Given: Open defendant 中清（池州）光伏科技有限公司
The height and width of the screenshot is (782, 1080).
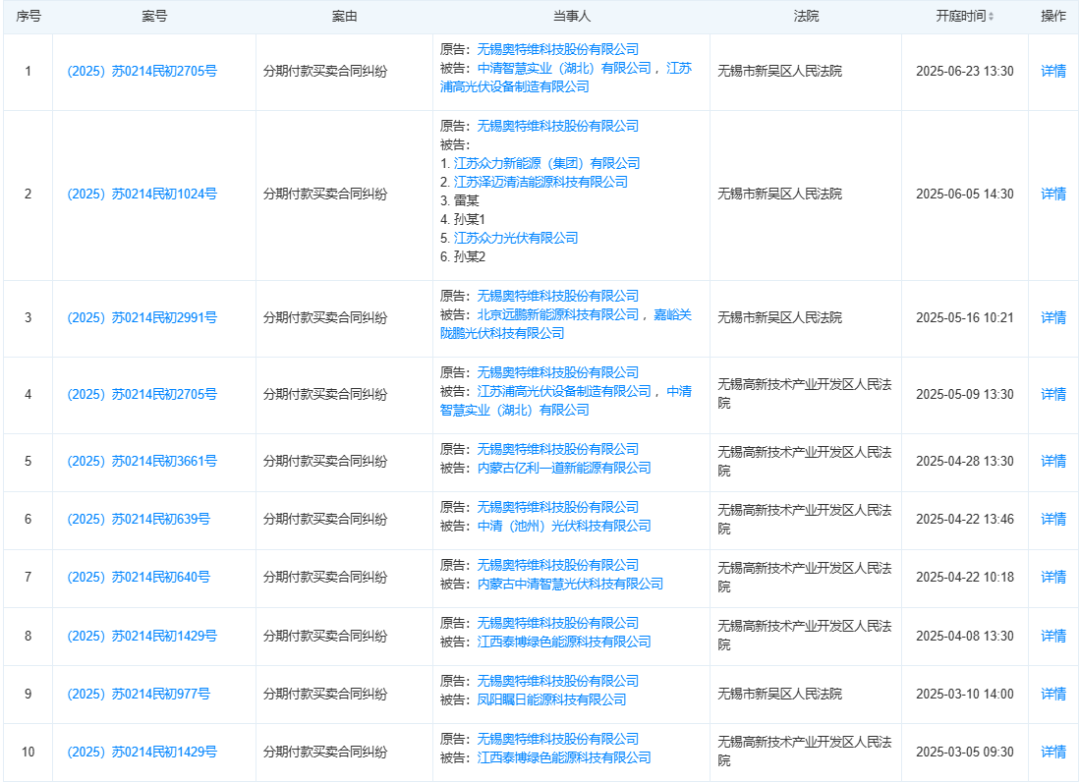Looking at the screenshot, I should tap(564, 526).
